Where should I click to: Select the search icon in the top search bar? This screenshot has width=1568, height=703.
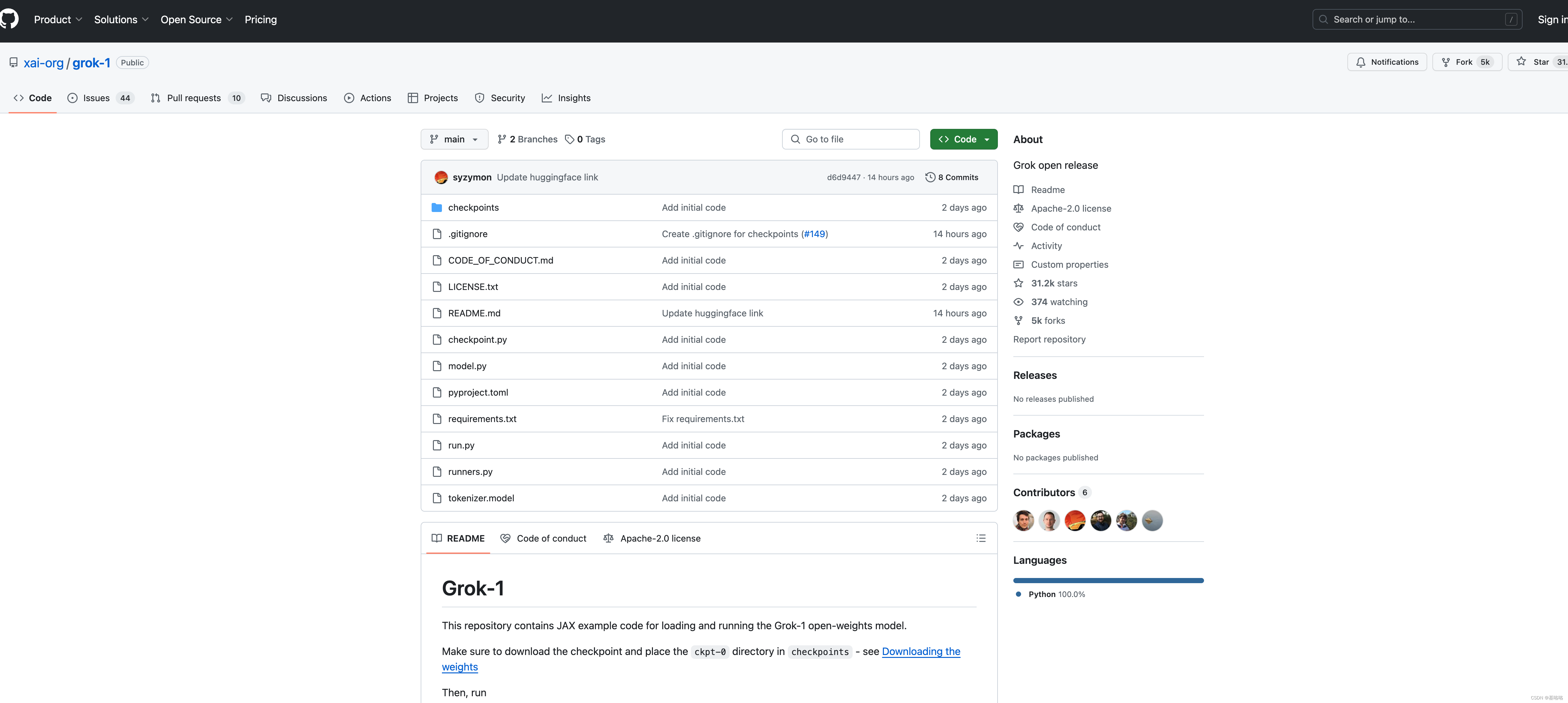pos(1323,19)
